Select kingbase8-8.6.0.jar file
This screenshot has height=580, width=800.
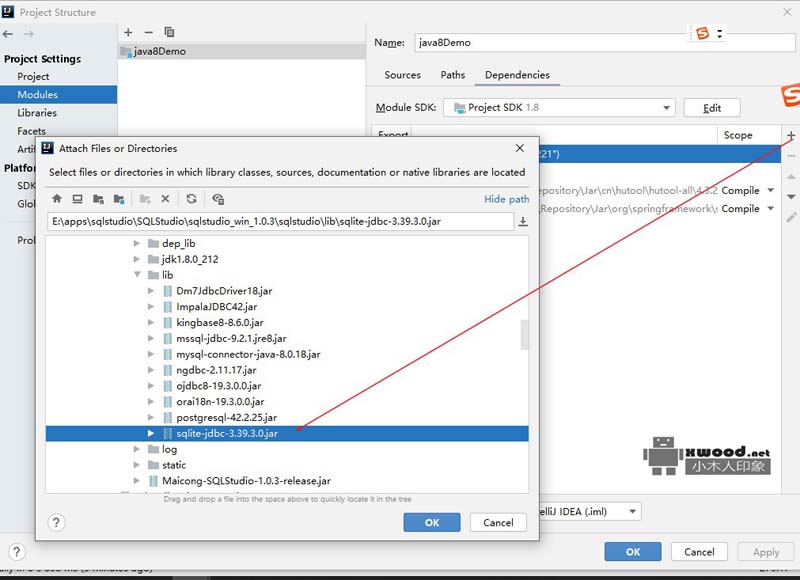[x=220, y=322]
